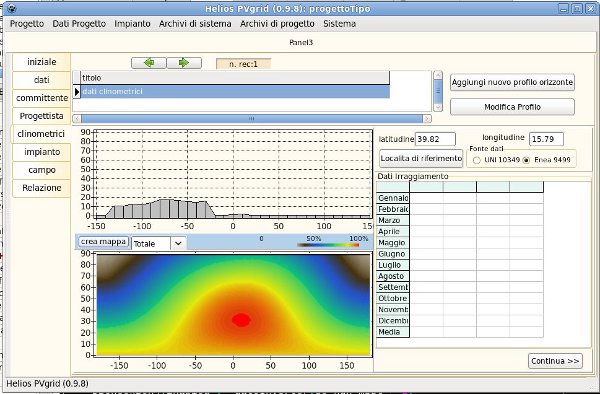Click the Continua >> button
Screen dimensions: 600x394
[x=555, y=361]
